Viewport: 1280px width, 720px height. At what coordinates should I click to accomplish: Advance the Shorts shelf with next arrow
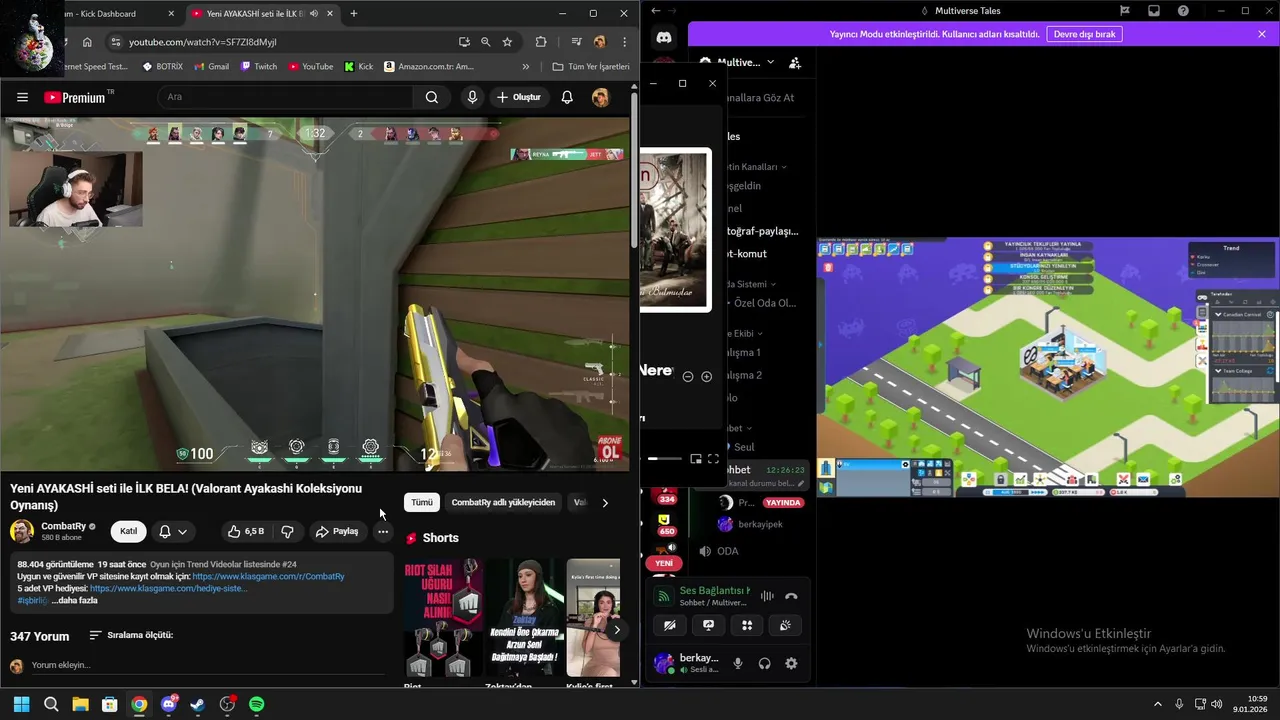[x=617, y=629]
